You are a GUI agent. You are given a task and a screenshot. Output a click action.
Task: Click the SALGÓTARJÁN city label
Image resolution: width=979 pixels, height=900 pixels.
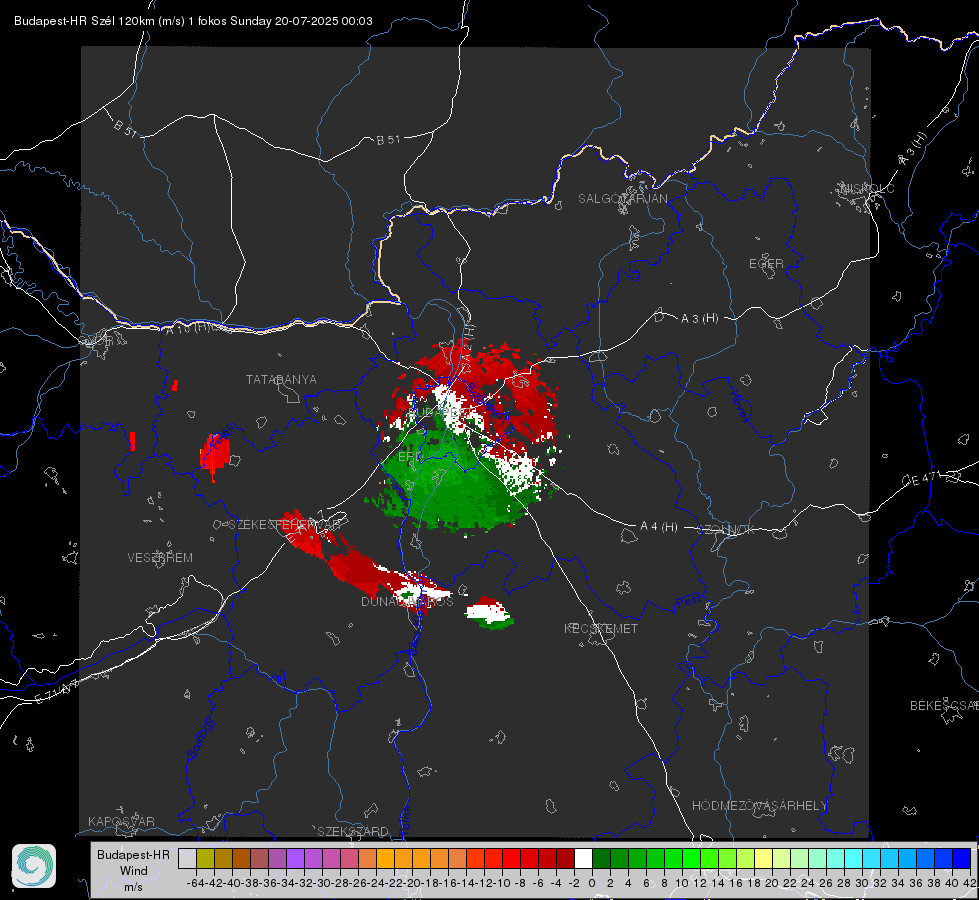(x=622, y=199)
